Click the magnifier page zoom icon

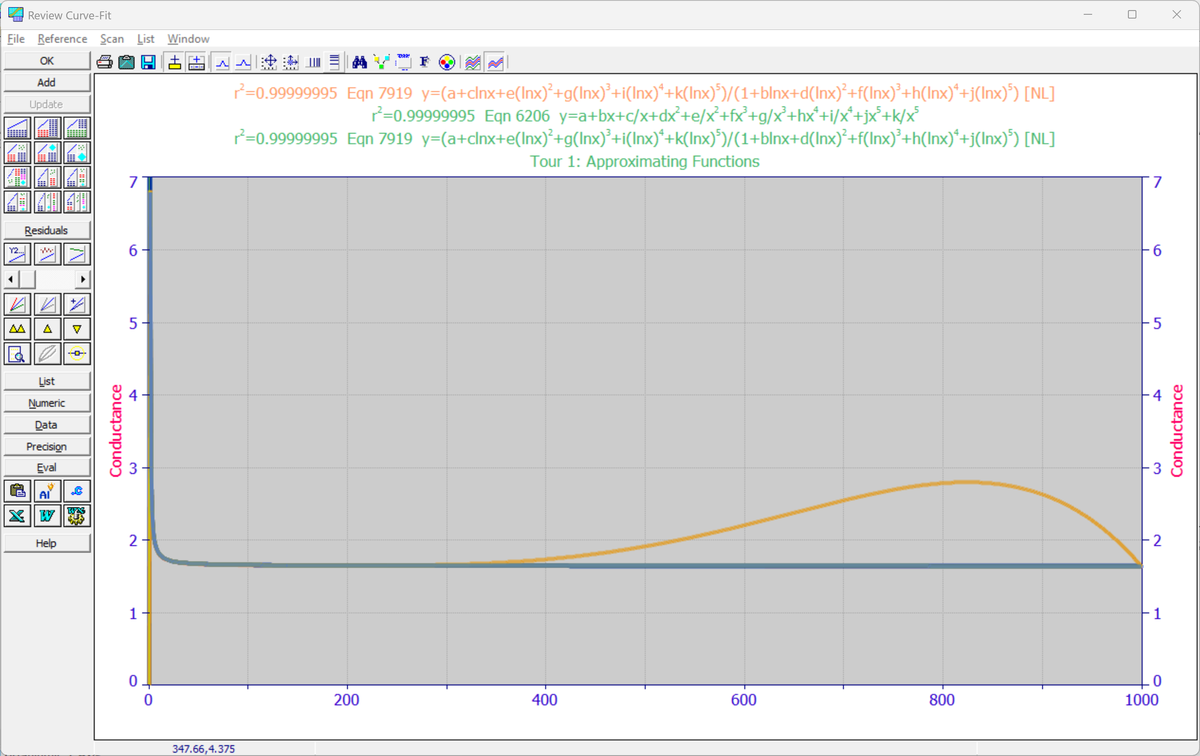[x=17, y=353]
